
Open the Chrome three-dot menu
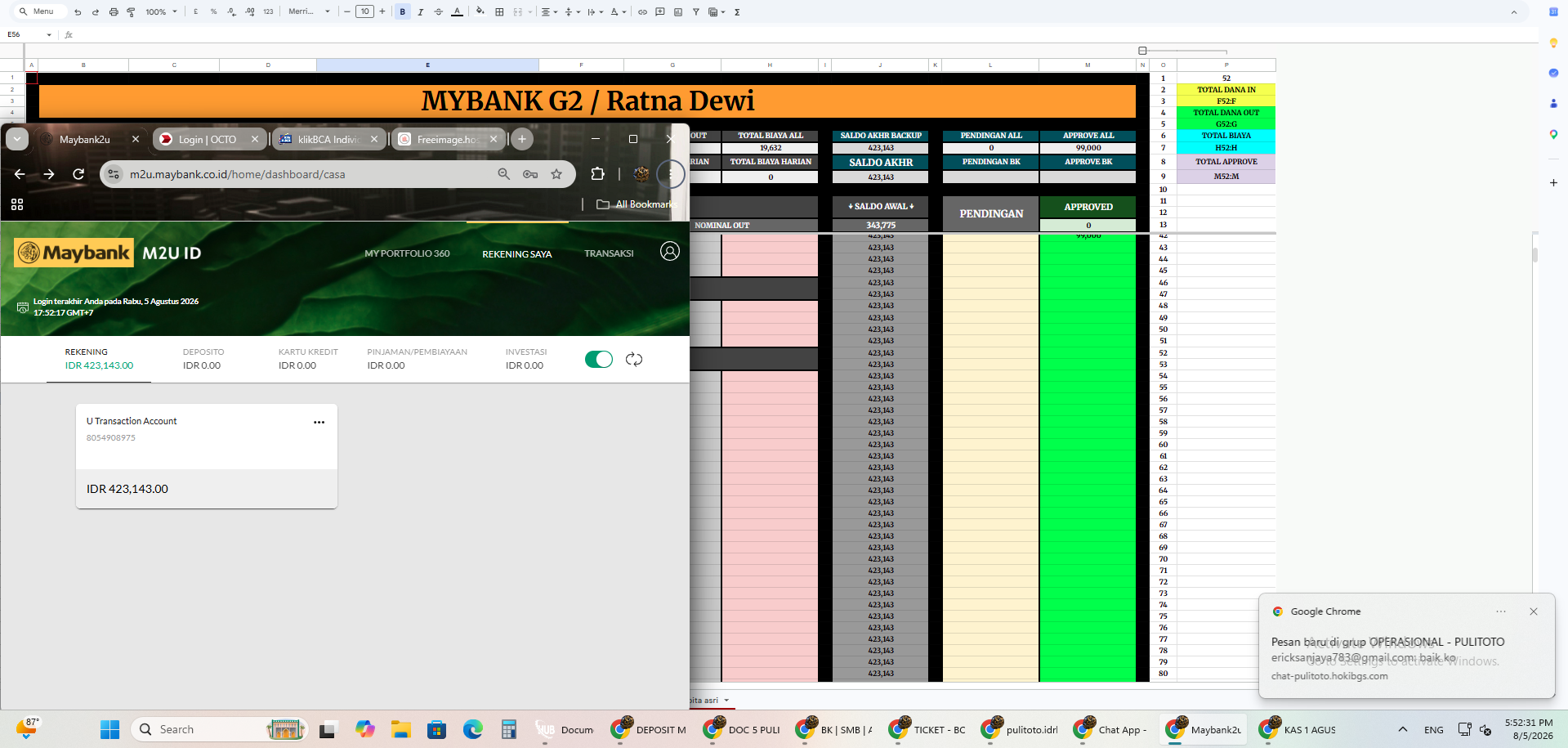[671, 174]
